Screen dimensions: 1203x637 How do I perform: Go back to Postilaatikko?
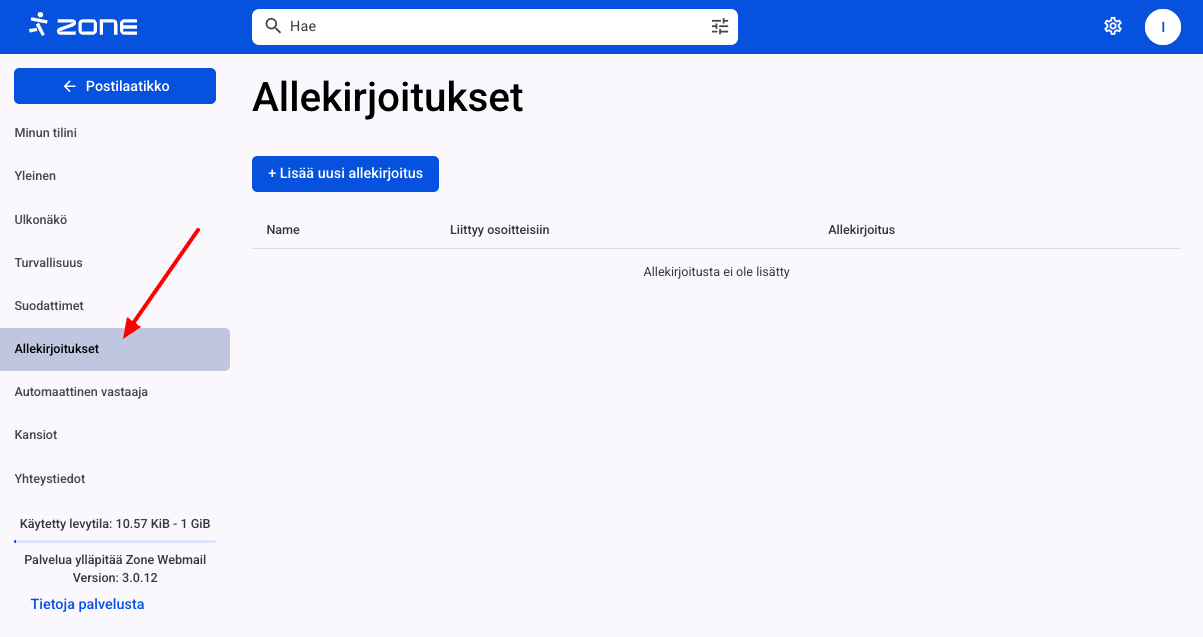pos(115,86)
